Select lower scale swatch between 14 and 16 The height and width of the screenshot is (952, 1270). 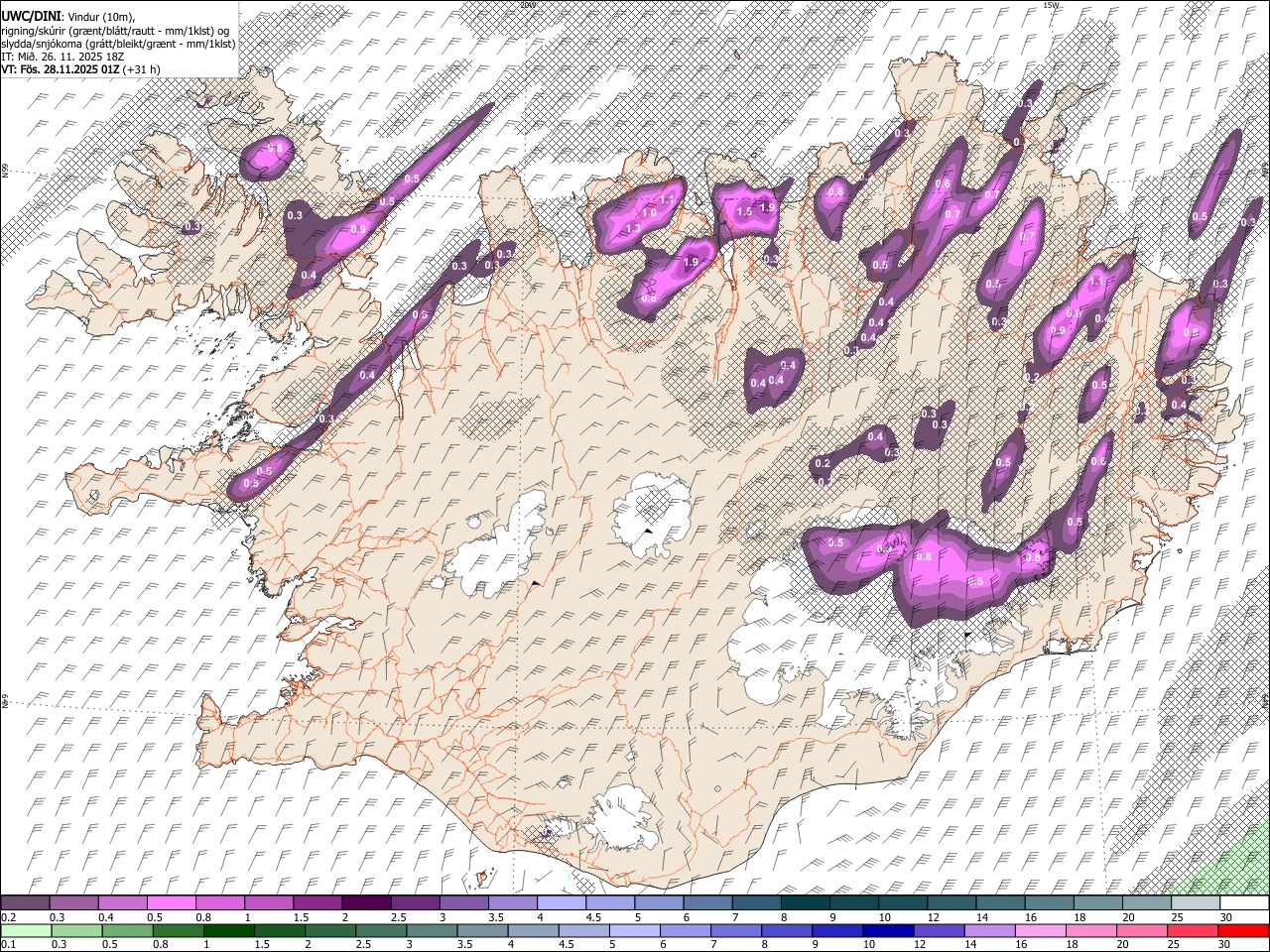click(x=991, y=931)
